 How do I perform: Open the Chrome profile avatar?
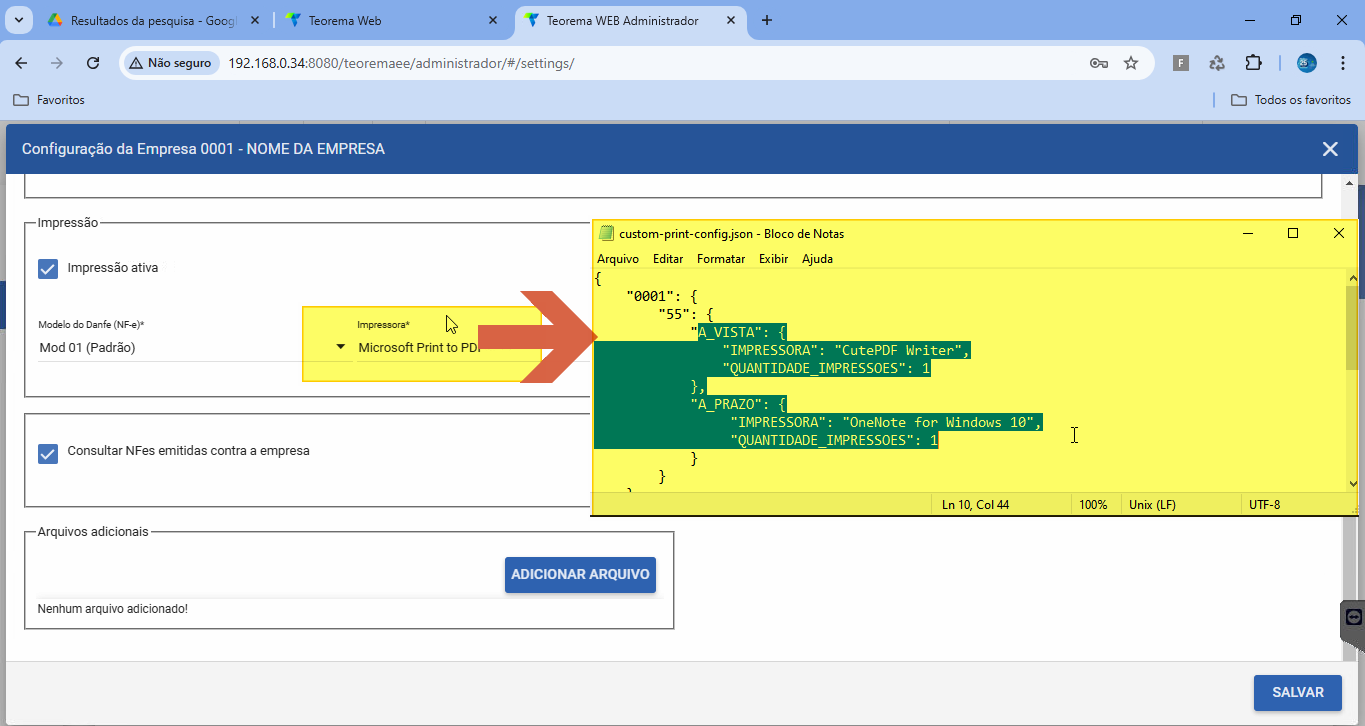1307,63
